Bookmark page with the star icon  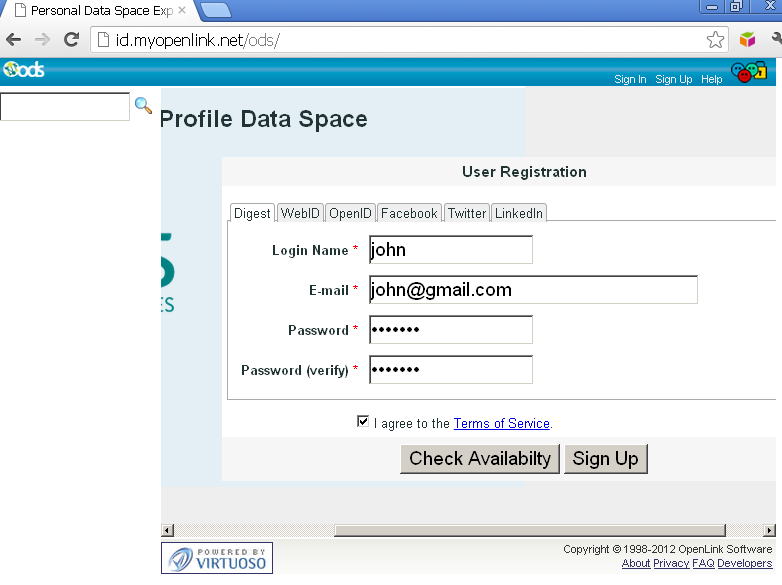click(x=715, y=40)
